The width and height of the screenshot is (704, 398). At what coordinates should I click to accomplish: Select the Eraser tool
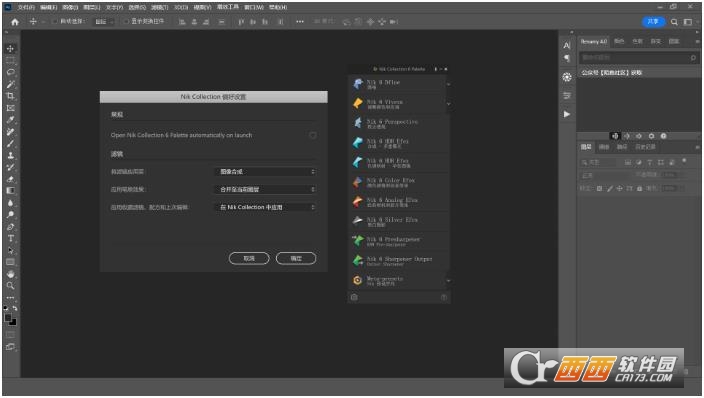10,179
